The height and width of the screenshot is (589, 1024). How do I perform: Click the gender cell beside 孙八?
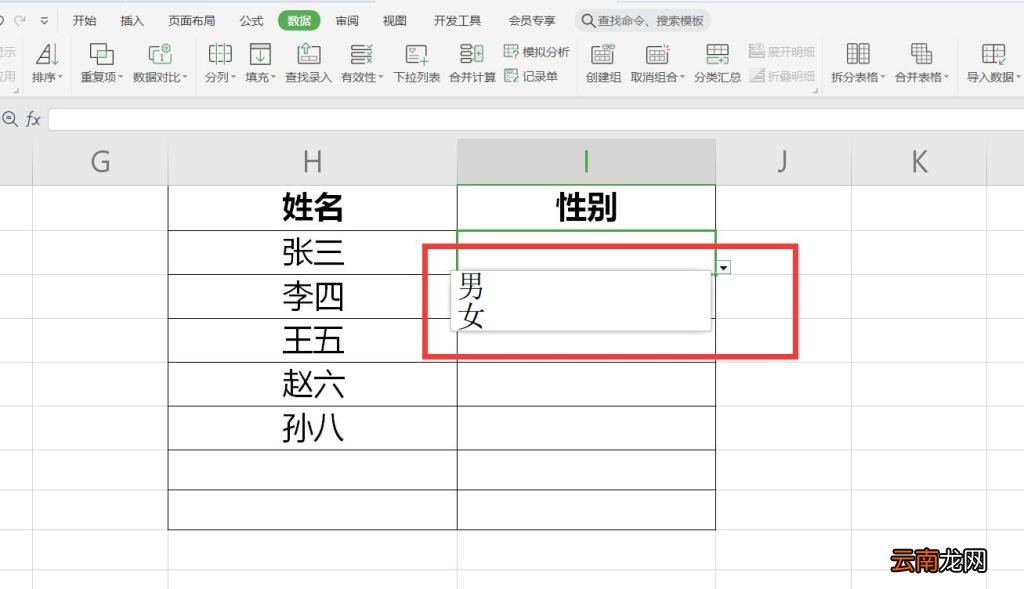tap(586, 428)
